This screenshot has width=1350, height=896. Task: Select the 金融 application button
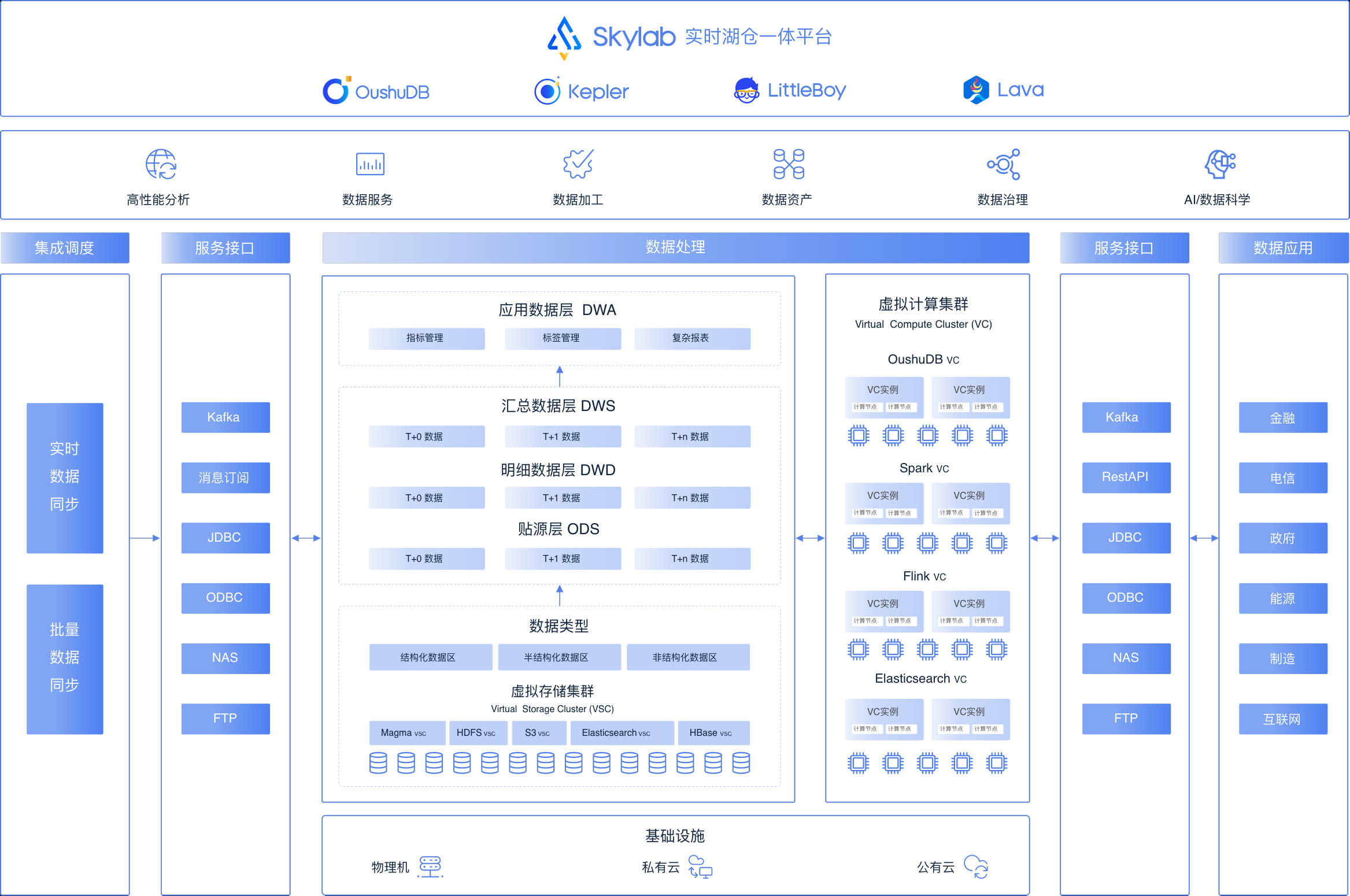1283,417
